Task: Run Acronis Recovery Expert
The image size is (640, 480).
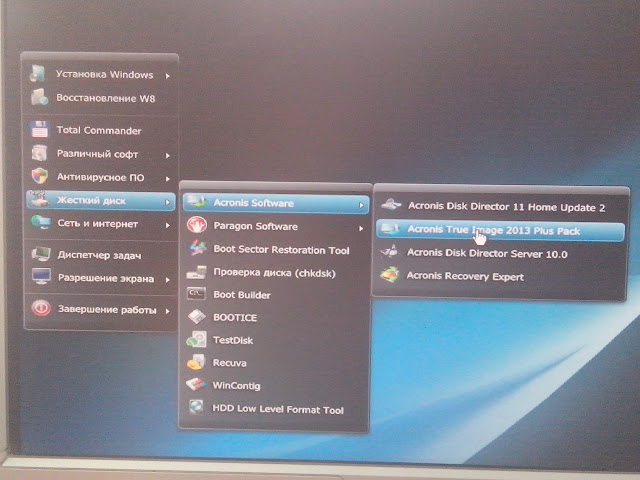Action: click(500, 276)
